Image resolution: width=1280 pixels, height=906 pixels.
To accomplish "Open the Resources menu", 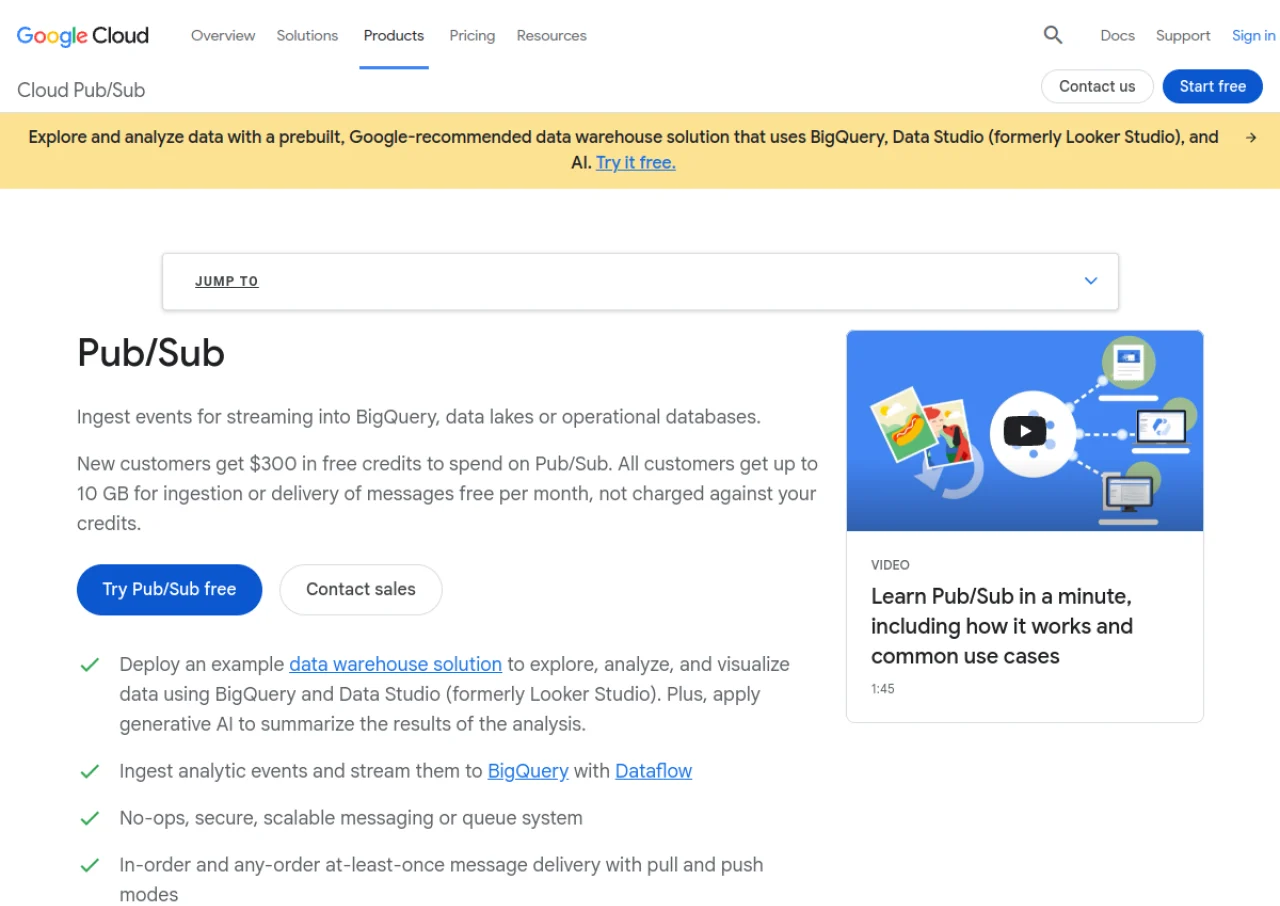I will (x=551, y=35).
